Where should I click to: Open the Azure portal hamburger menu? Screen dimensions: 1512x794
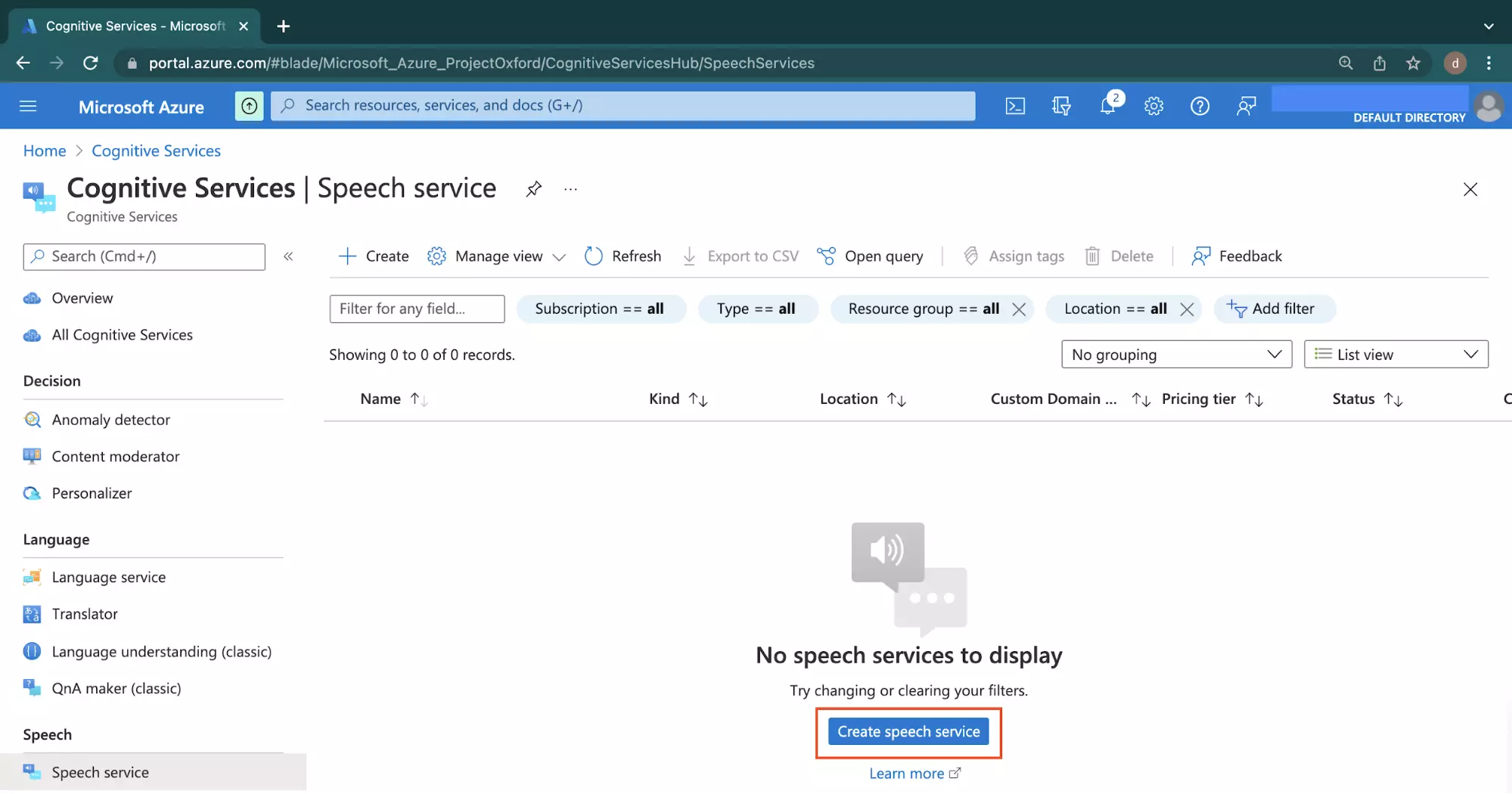28,107
